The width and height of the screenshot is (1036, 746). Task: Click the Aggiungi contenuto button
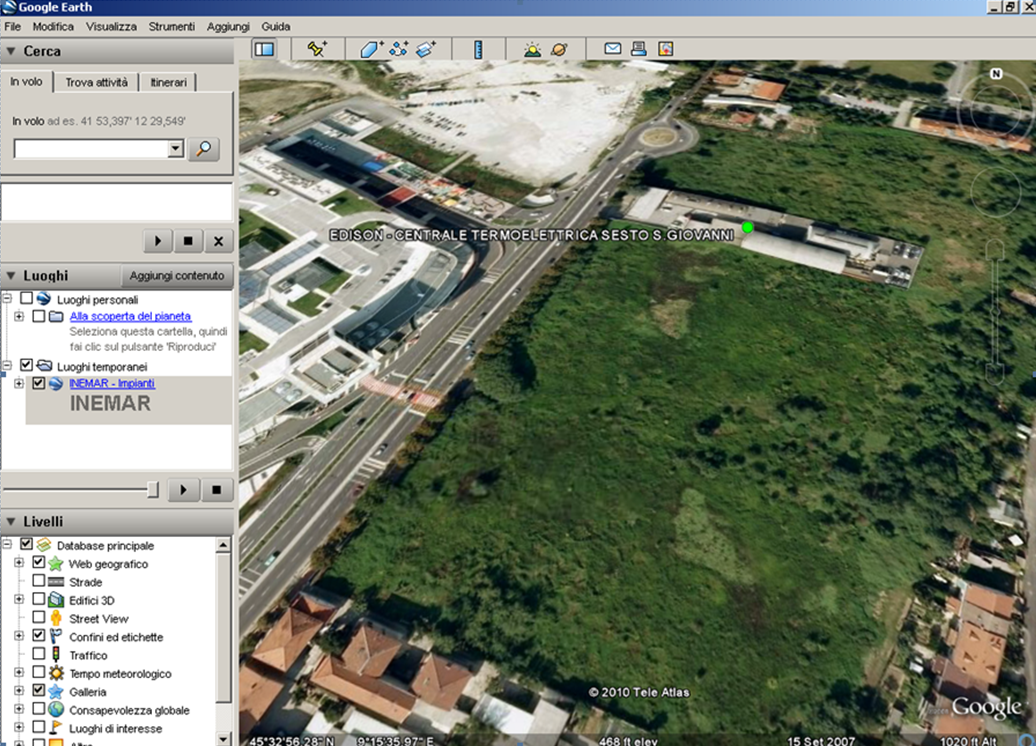click(176, 276)
